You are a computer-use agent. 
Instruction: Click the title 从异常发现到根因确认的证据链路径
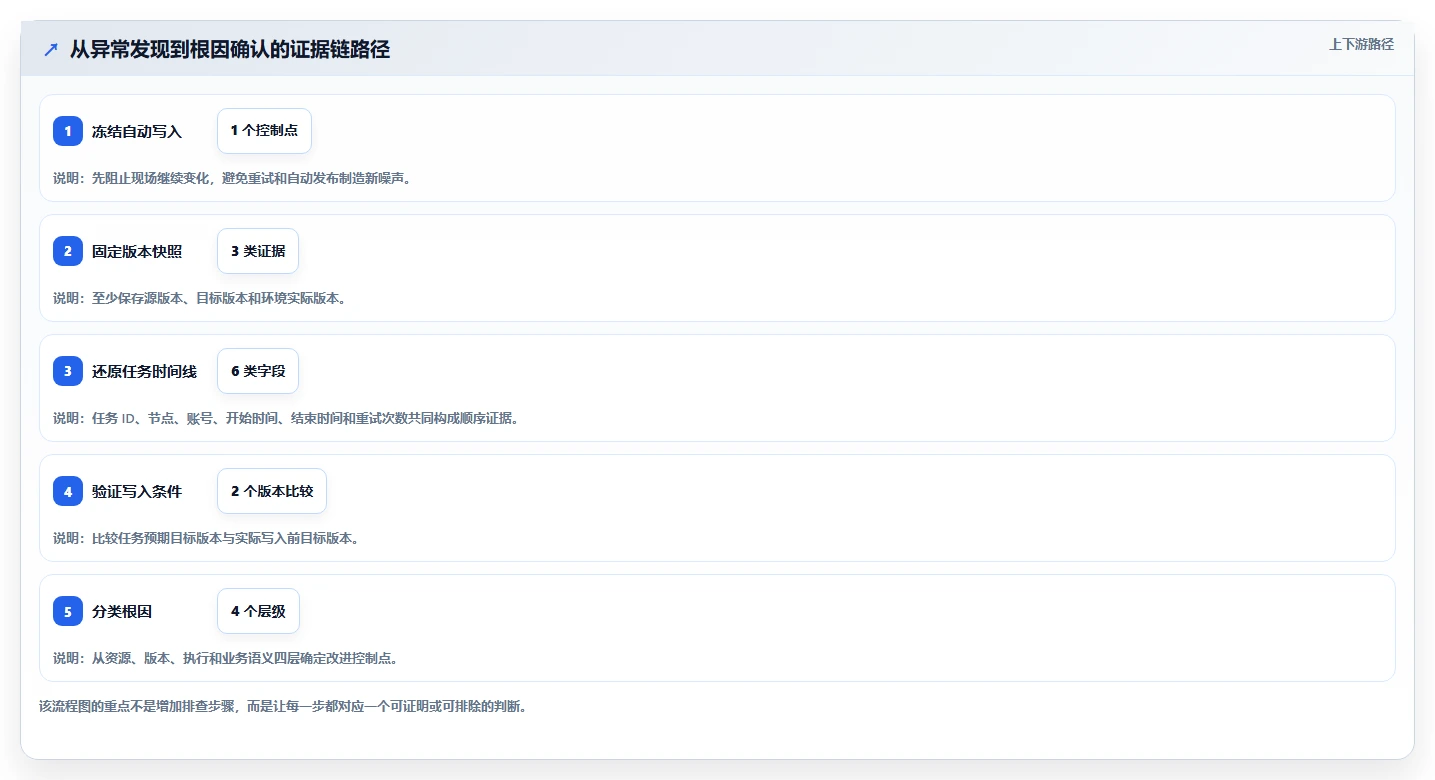click(x=230, y=49)
